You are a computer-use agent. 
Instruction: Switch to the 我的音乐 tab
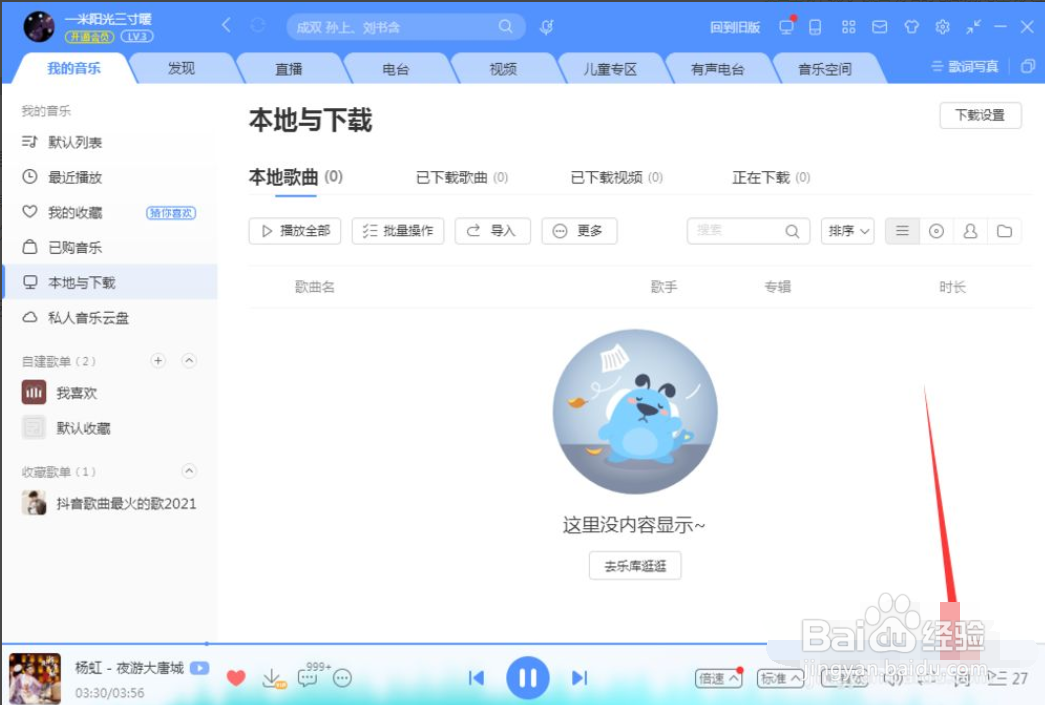73,68
